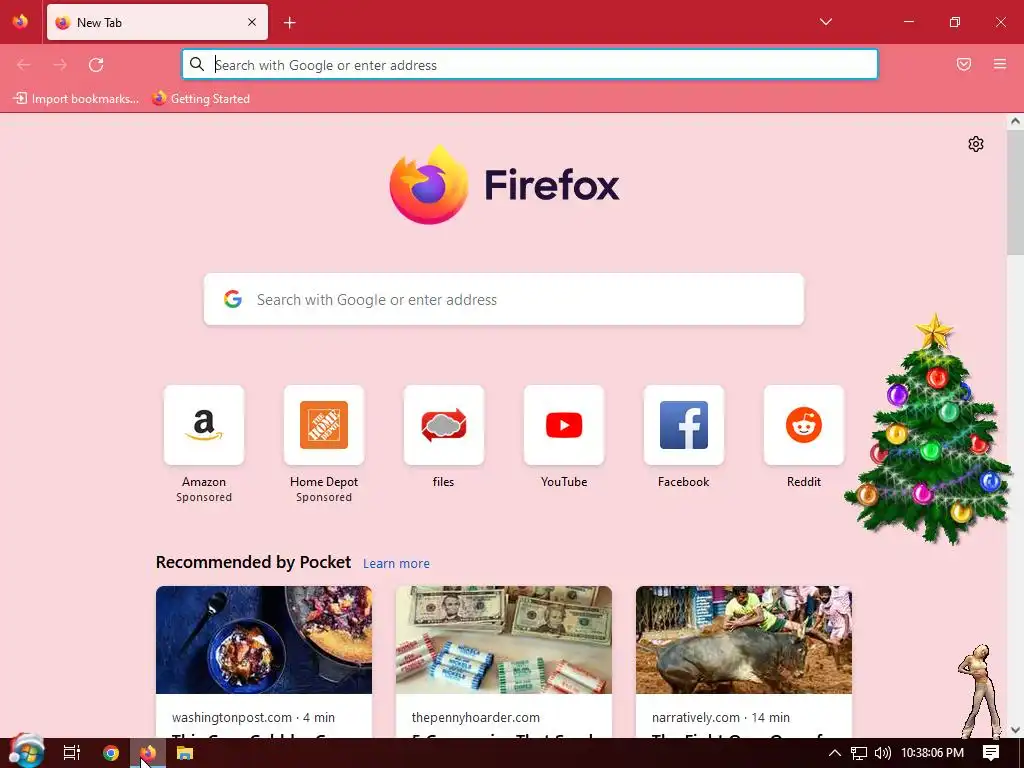
Task: Click Firefox View icon in tab bar
Action: pos(20,22)
